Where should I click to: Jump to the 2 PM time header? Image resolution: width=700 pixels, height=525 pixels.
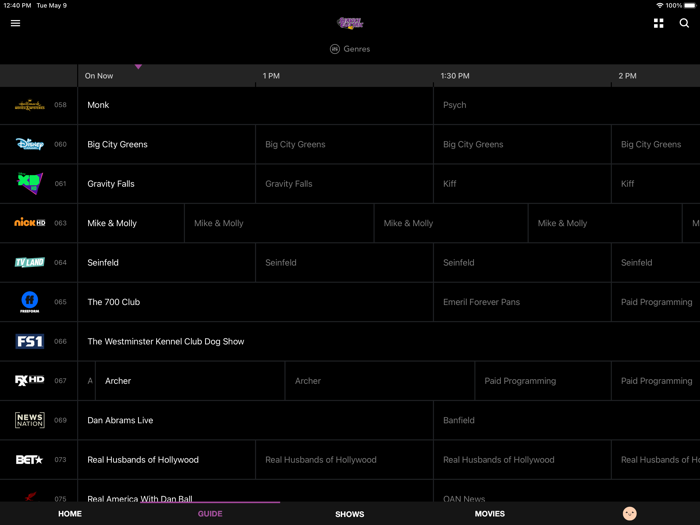(x=627, y=76)
